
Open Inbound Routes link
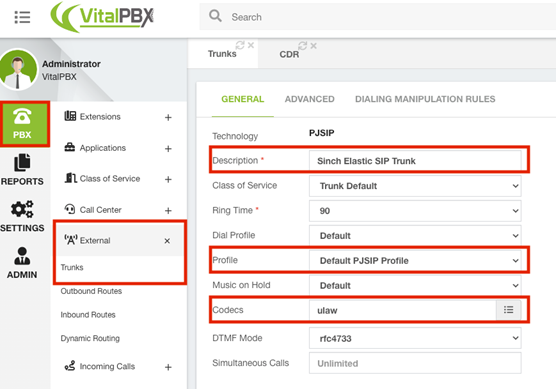(88, 315)
